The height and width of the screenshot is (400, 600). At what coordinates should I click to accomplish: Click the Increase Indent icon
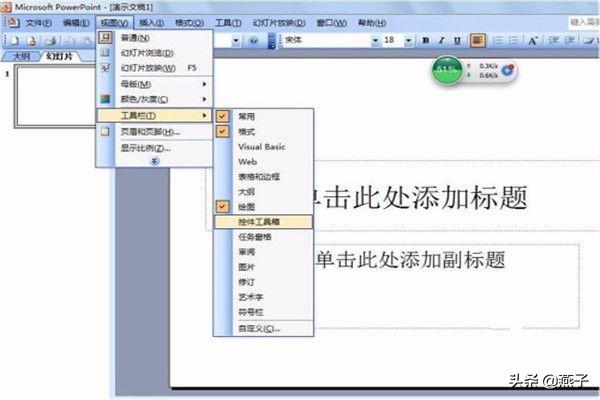[570, 40]
